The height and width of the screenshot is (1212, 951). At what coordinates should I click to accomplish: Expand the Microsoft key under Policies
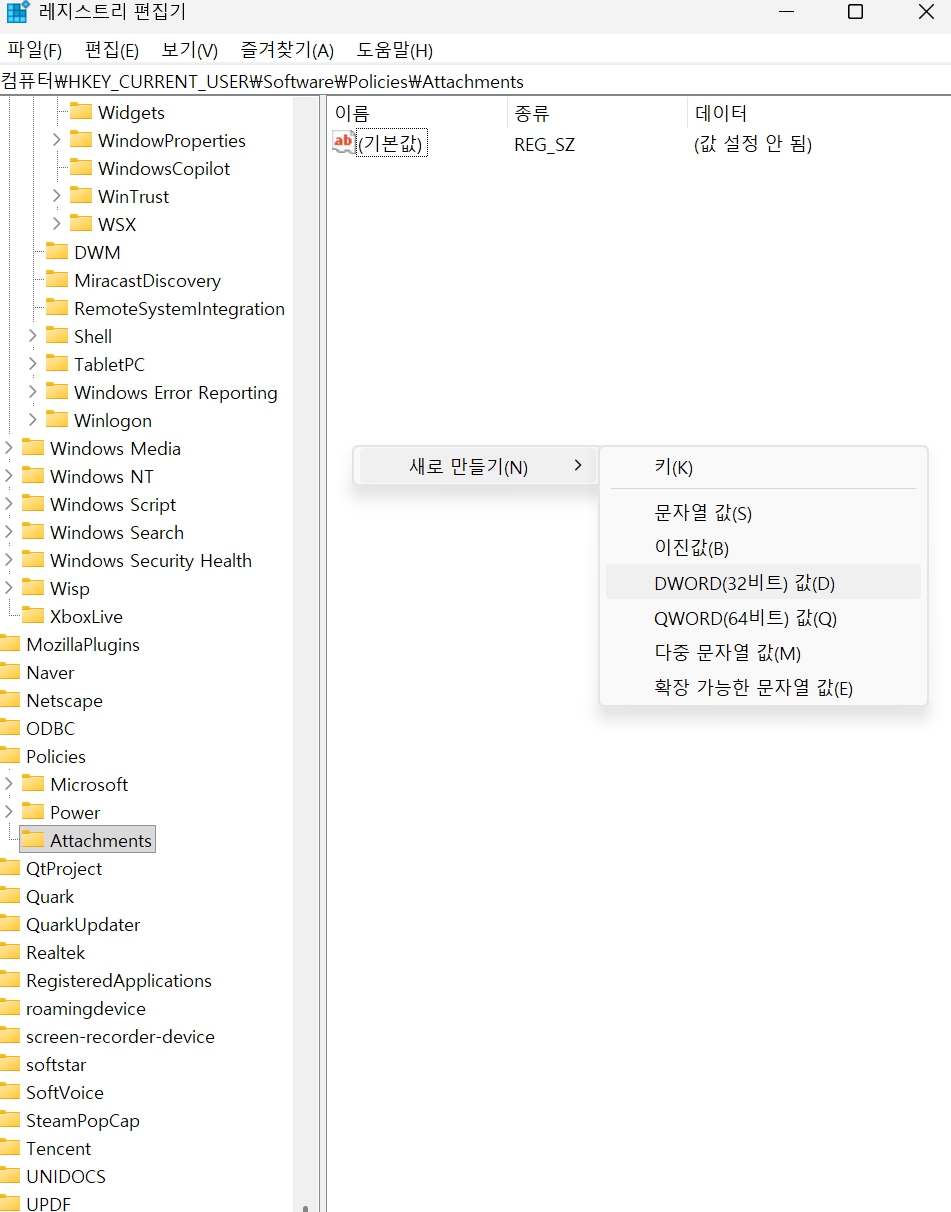coord(8,784)
